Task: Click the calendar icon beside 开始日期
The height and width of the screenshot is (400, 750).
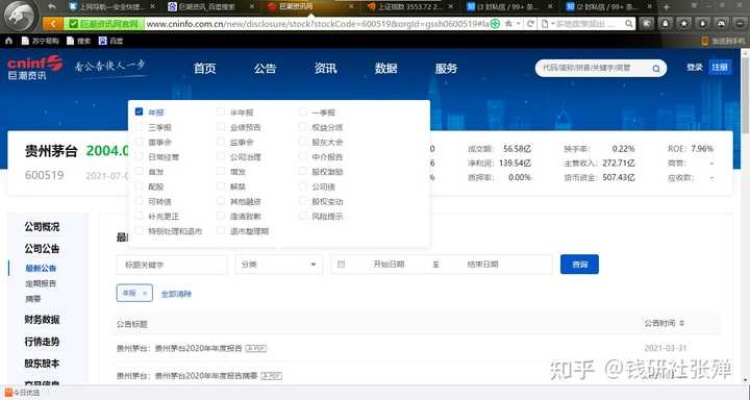Action: (342, 264)
